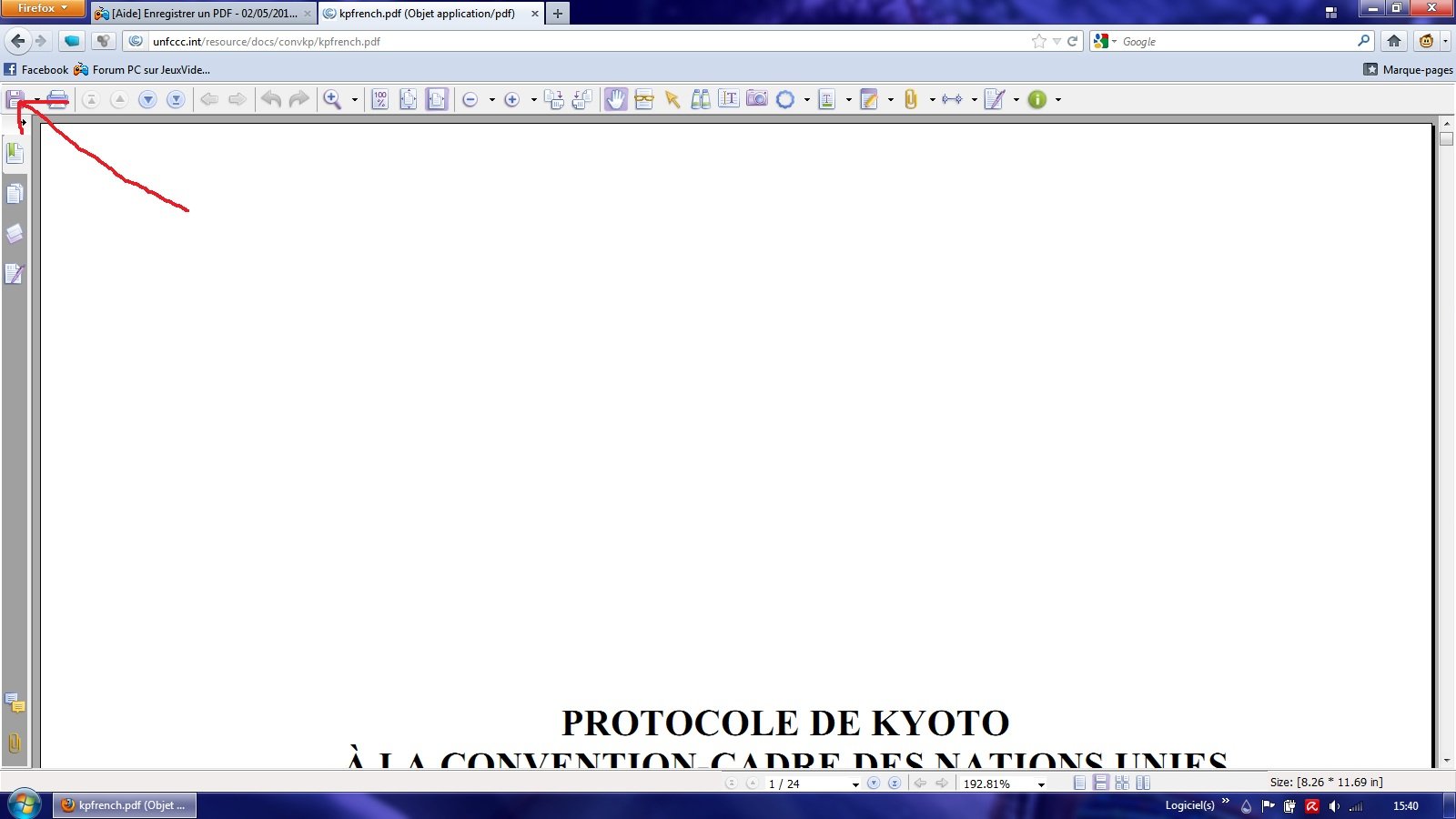The height and width of the screenshot is (819, 1456).
Task: Click the Save PDF floppy disk icon
Action: 15,99
